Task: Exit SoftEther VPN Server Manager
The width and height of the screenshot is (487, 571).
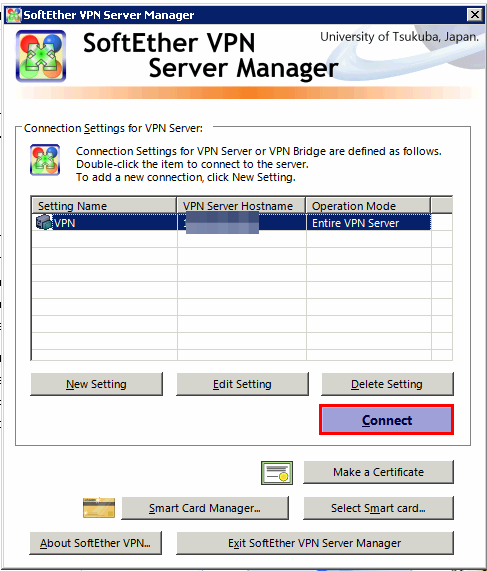Action: point(315,543)
